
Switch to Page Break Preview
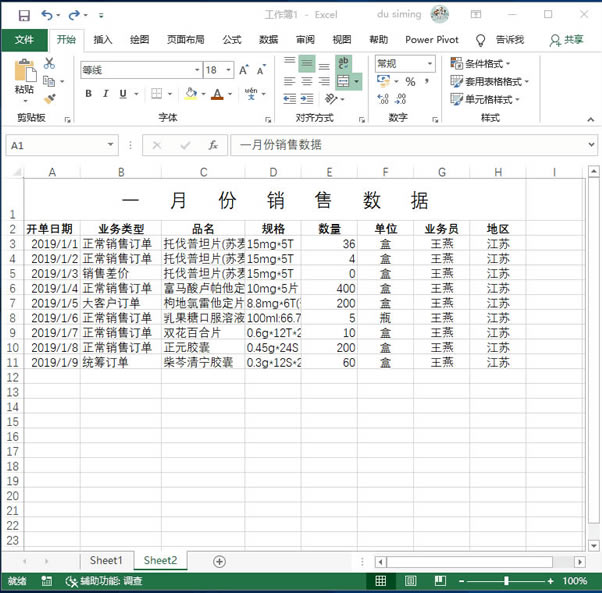tap(440, 581)
